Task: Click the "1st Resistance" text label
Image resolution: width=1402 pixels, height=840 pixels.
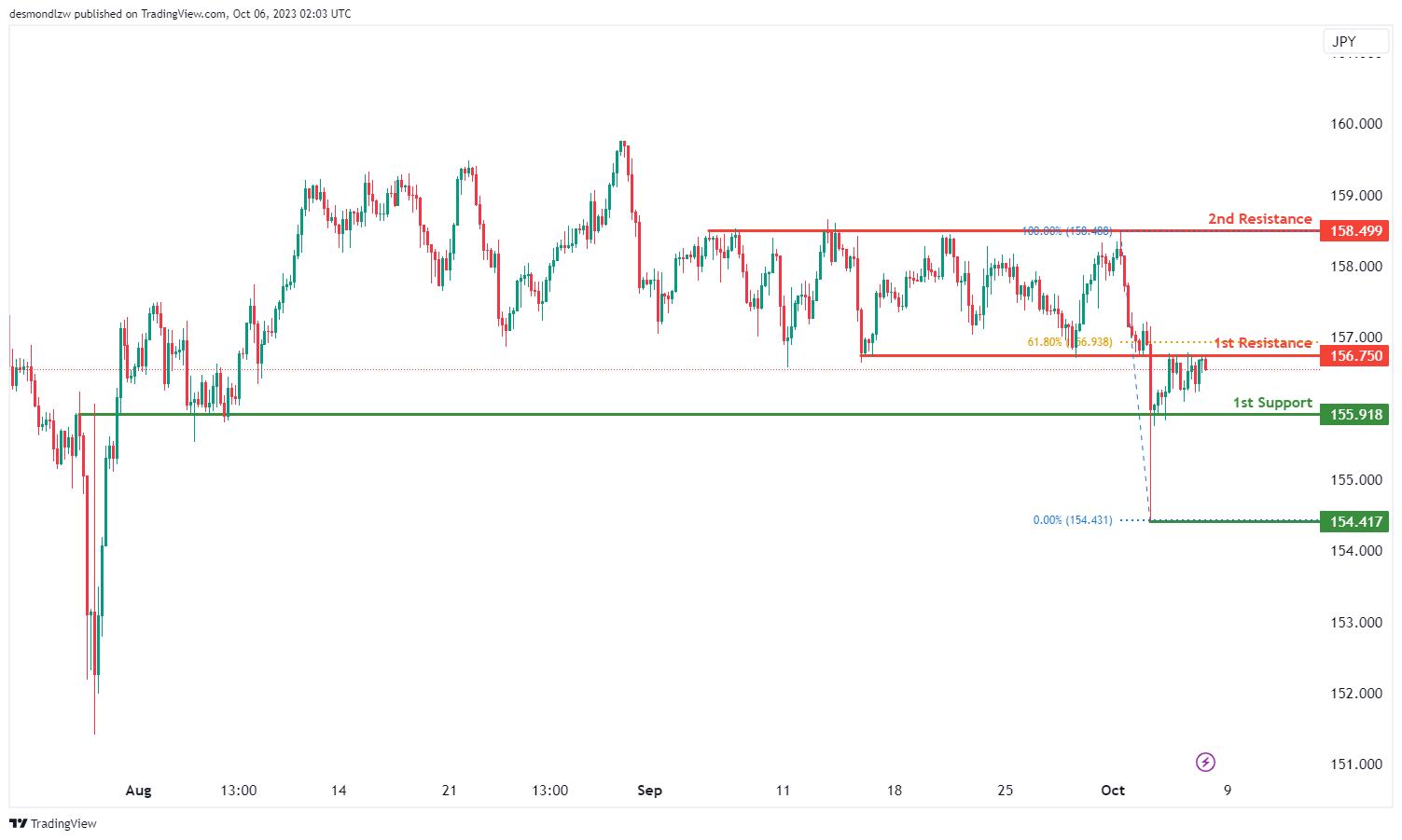Action: tap(1262, 343)
